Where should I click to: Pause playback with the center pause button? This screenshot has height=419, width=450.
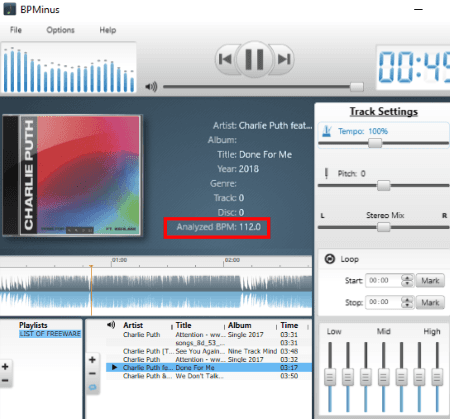click(x=254, y=59)
